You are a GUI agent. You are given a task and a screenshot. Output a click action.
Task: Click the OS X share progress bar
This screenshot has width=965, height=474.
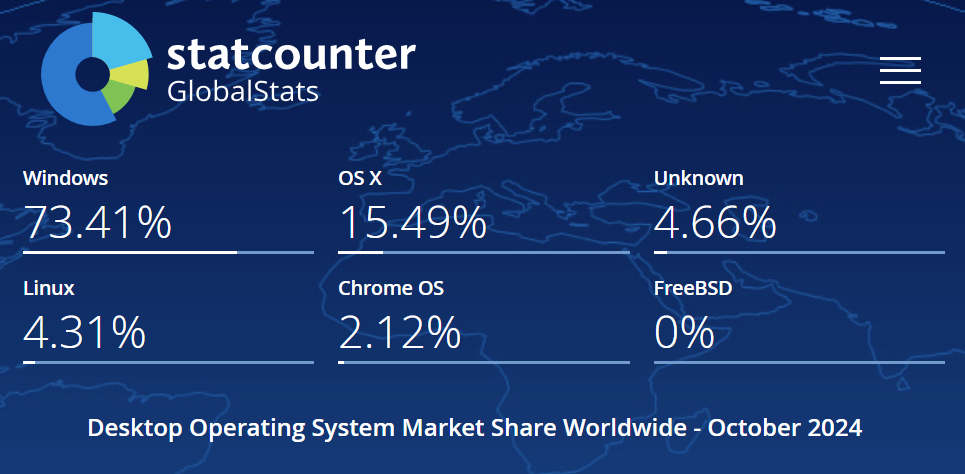click(484, 252)
